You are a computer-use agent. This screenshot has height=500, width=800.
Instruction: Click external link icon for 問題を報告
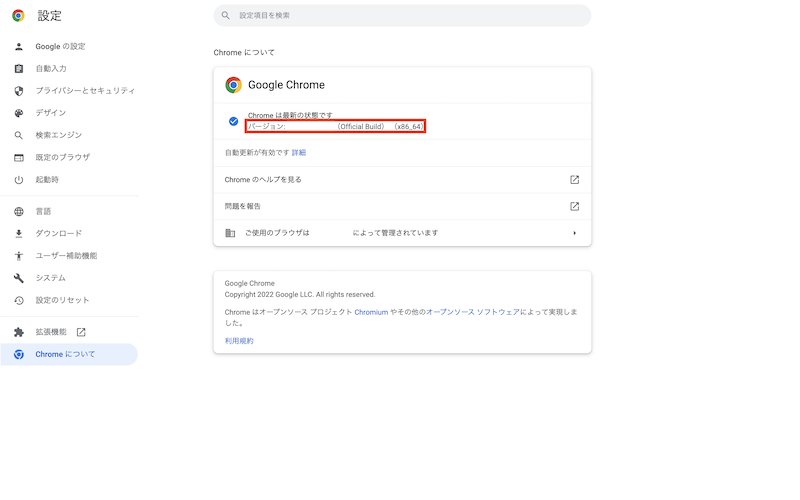coord(574,206)
